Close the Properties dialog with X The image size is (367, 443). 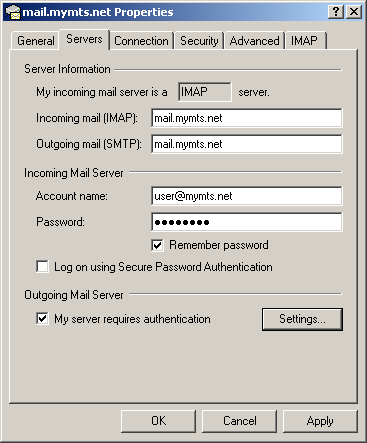[x=354, y=12]
